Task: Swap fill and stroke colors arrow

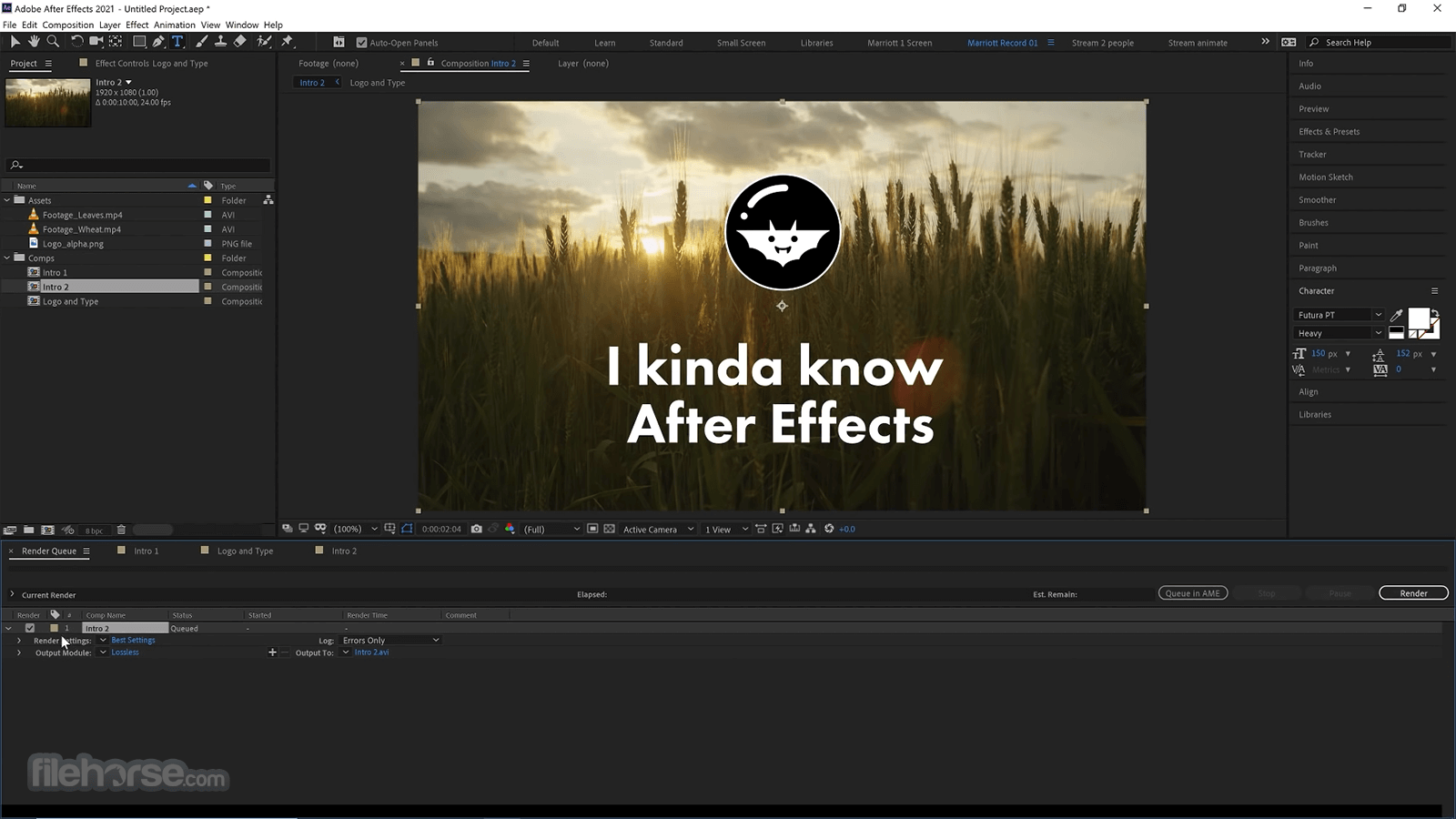Action: [1435, 312]
